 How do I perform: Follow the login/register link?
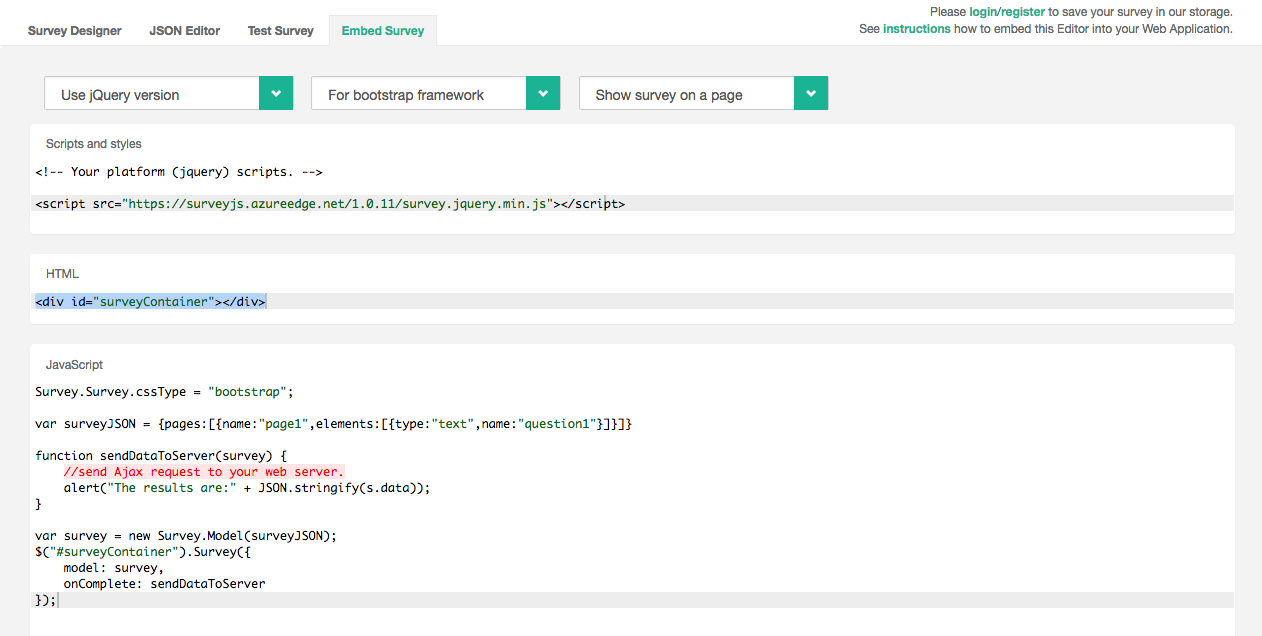point(1007,12)
